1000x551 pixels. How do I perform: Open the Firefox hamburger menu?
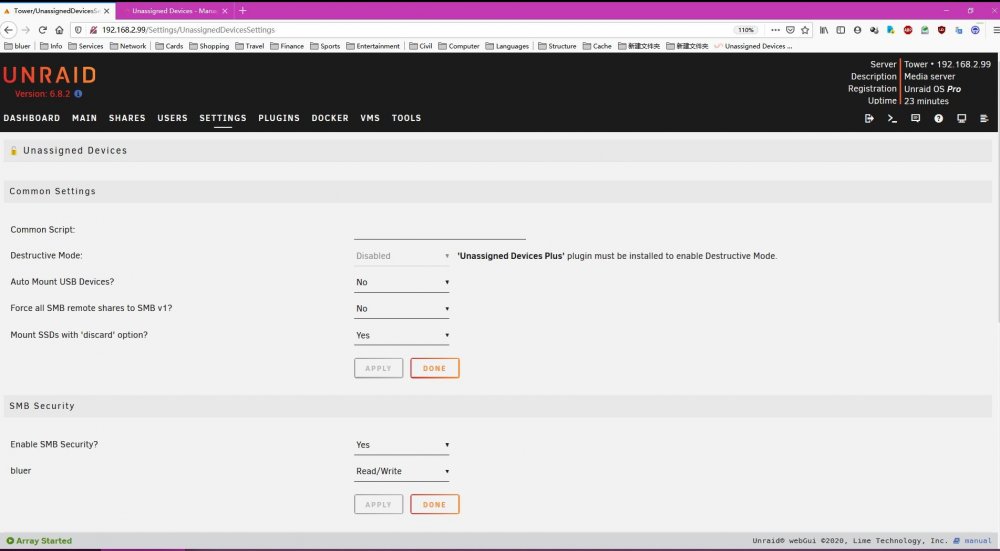996,30
